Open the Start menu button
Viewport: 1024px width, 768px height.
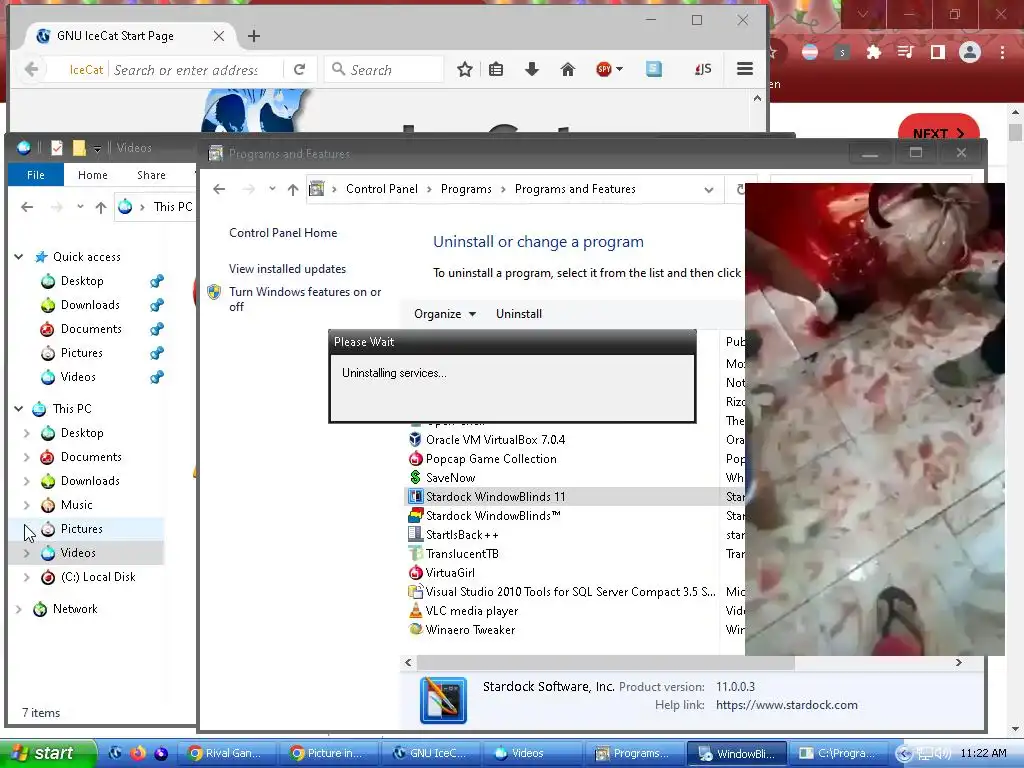click(47, 753)
